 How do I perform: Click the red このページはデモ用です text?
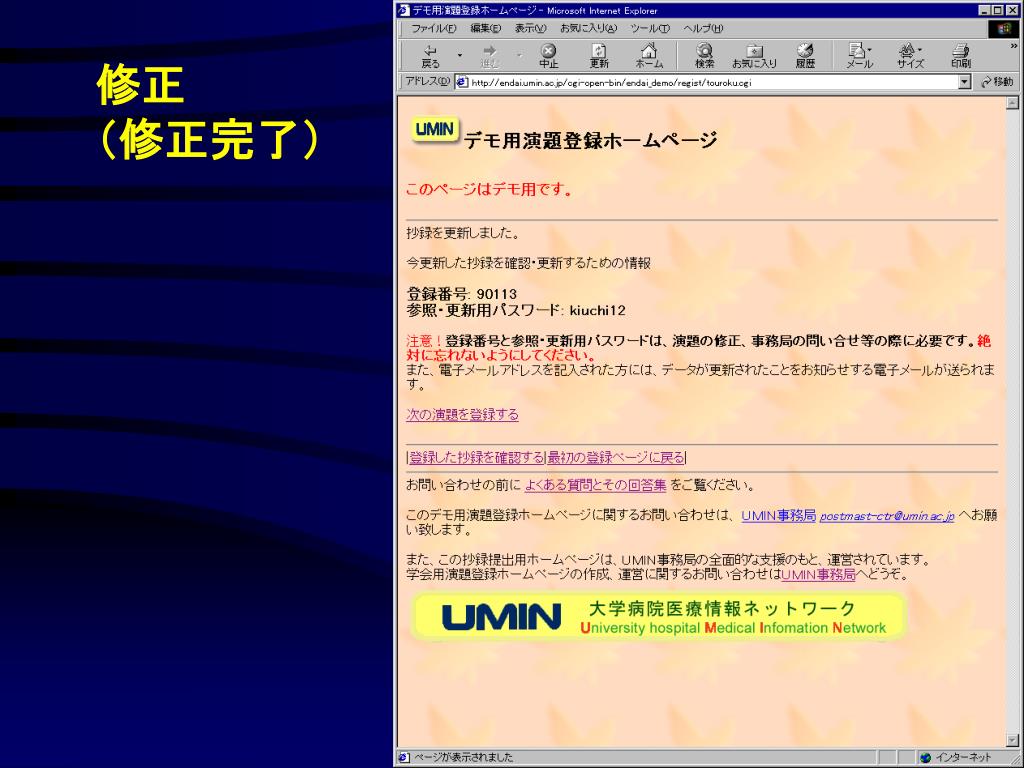(x=489, y=189)
